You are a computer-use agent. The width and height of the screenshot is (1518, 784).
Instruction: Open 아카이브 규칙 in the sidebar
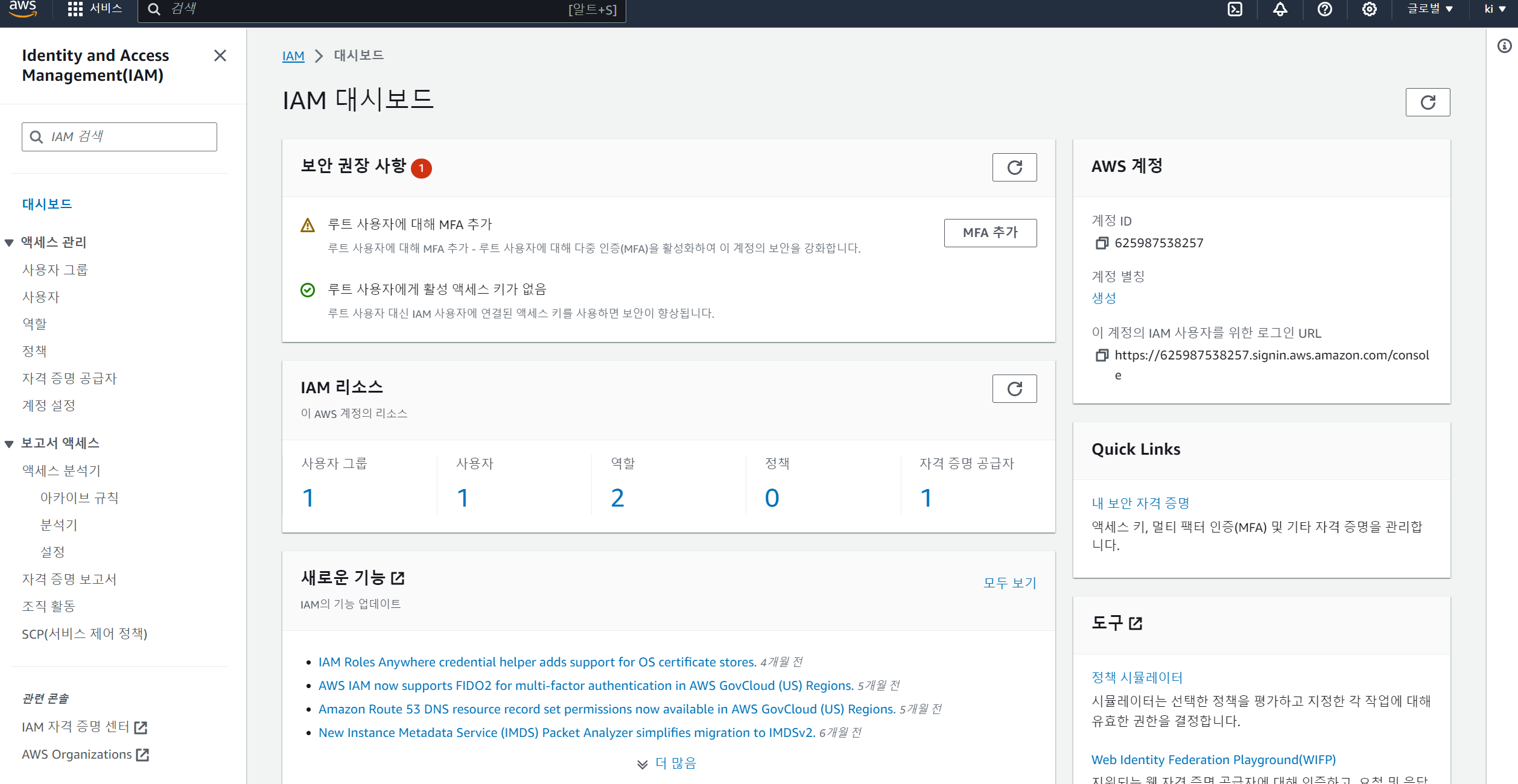(x=79, y=498)
